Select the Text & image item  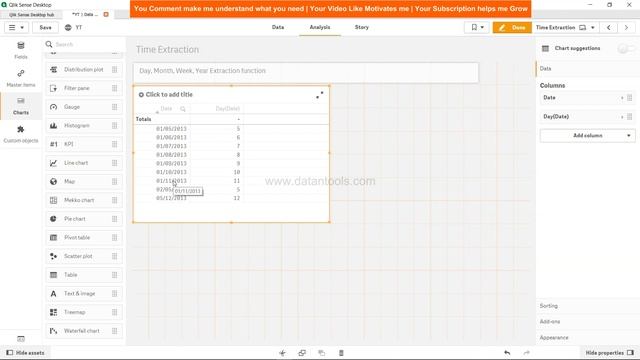pyautogui.click(x=84, y=293)
